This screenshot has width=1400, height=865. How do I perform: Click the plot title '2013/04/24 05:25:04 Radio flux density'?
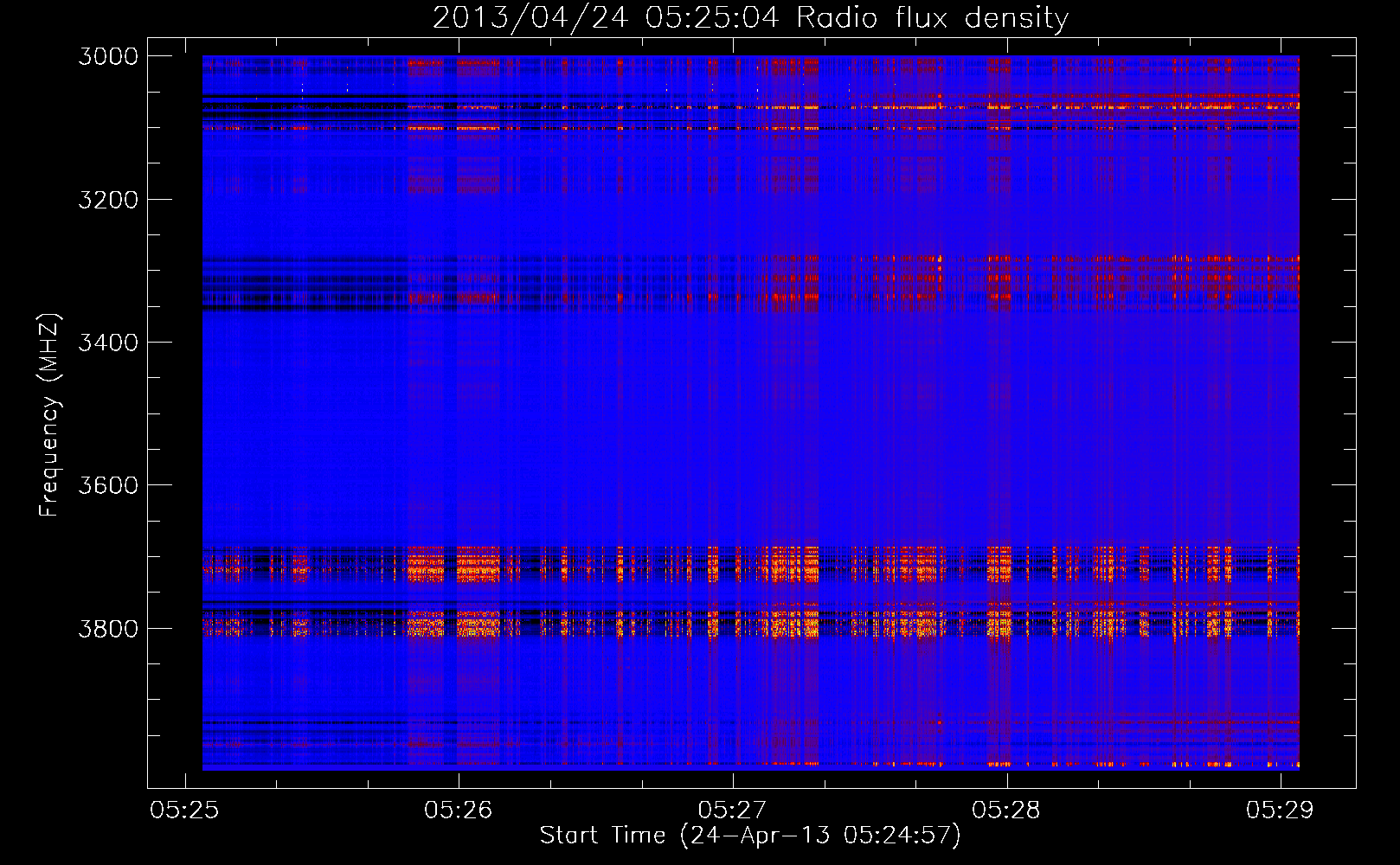click(x=750, y=17)
